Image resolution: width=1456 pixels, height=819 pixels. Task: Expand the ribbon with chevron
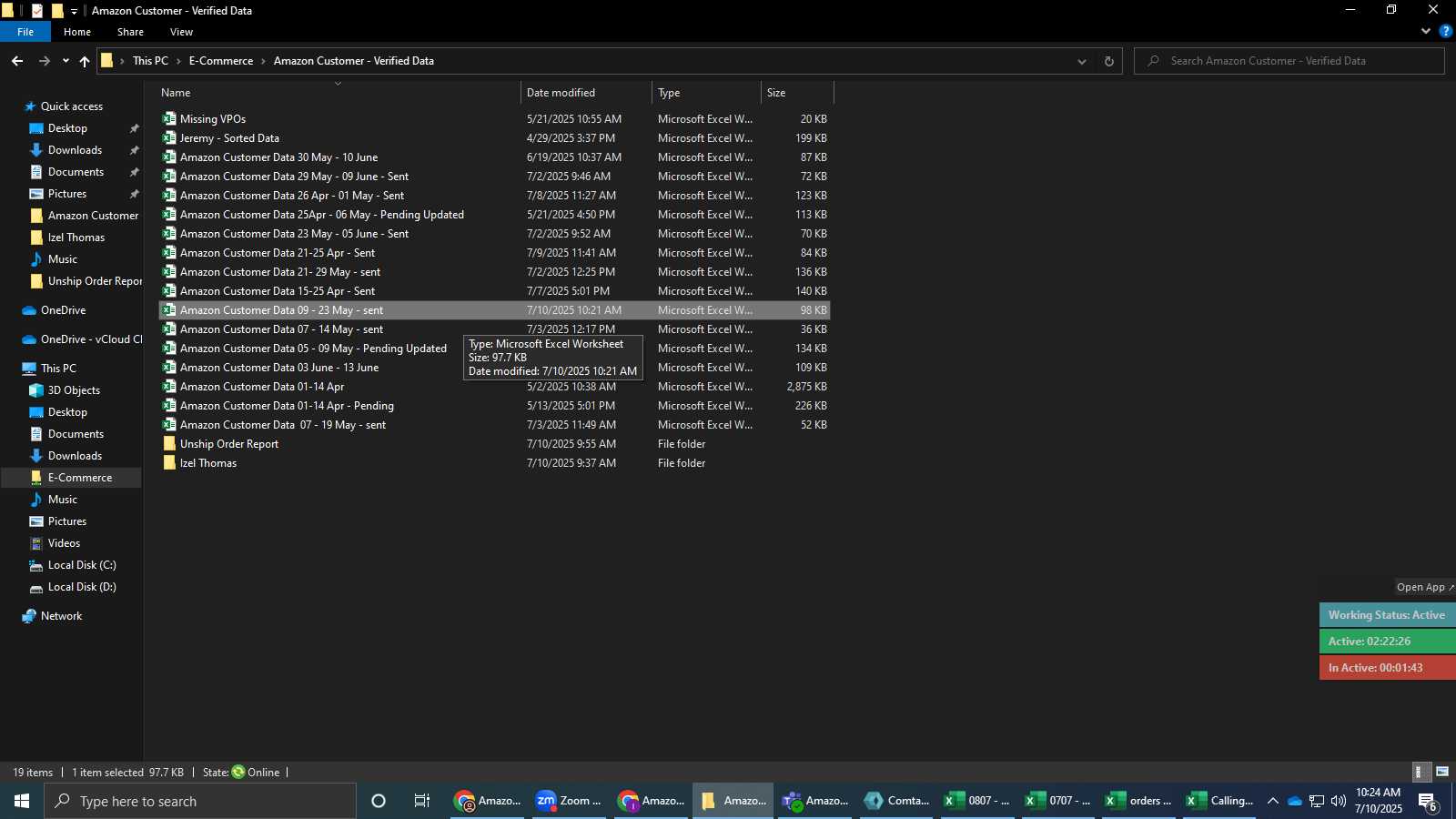tap(1425, 31)
